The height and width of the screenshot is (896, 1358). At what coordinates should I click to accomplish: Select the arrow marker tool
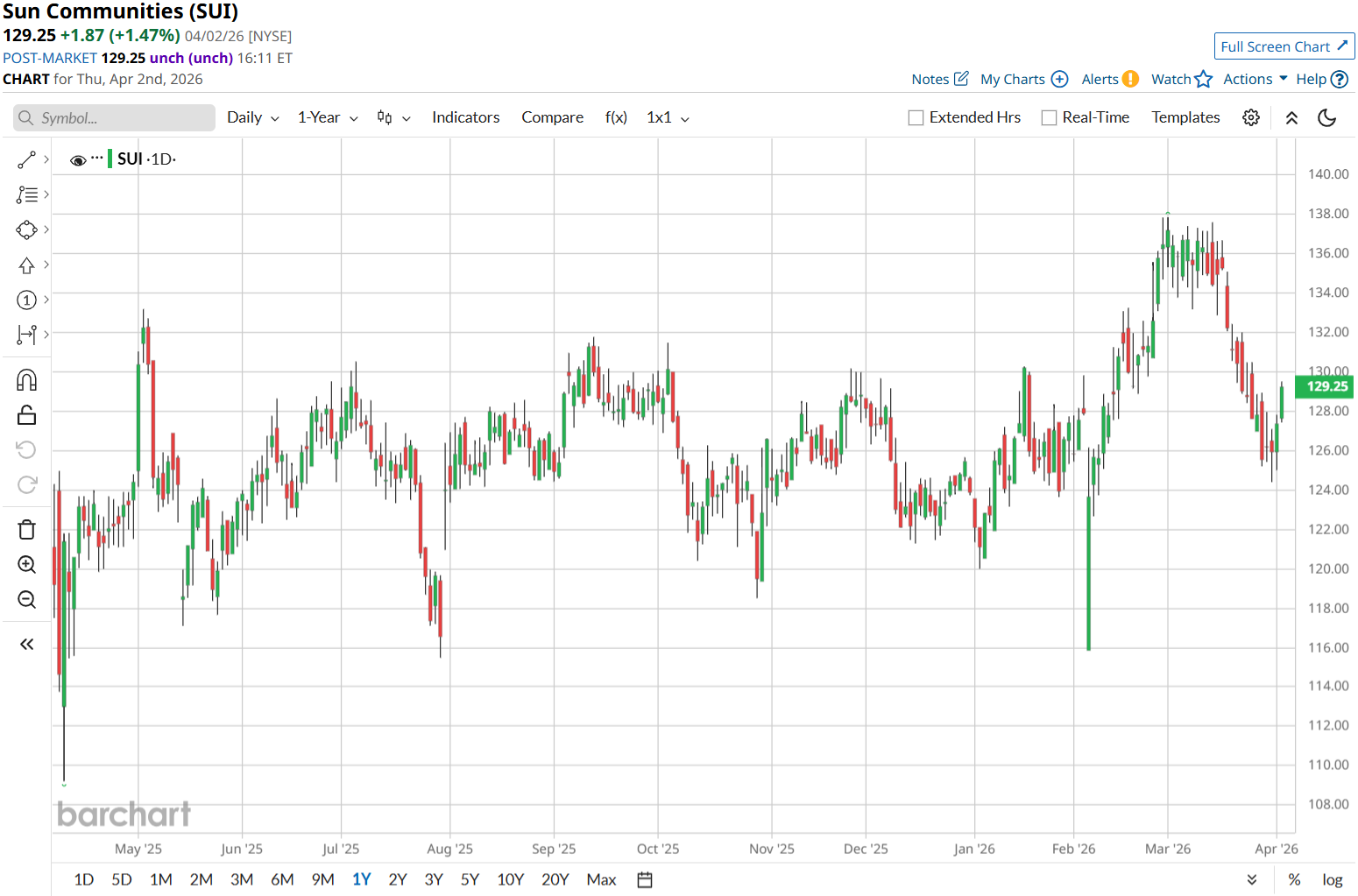click(x=26, y=265)
